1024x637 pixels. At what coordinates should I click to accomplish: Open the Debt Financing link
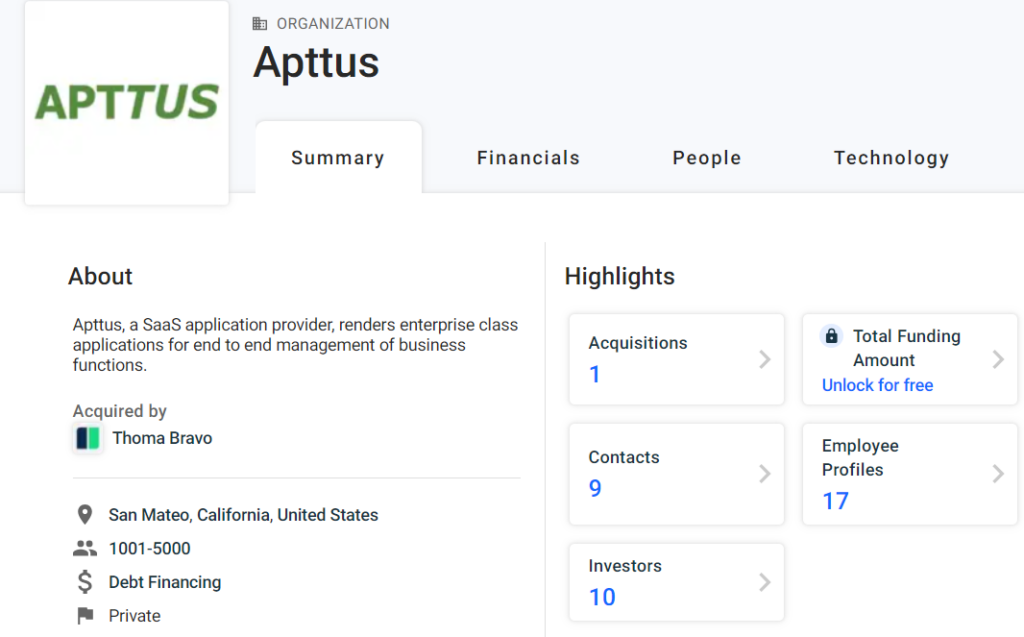165,582
